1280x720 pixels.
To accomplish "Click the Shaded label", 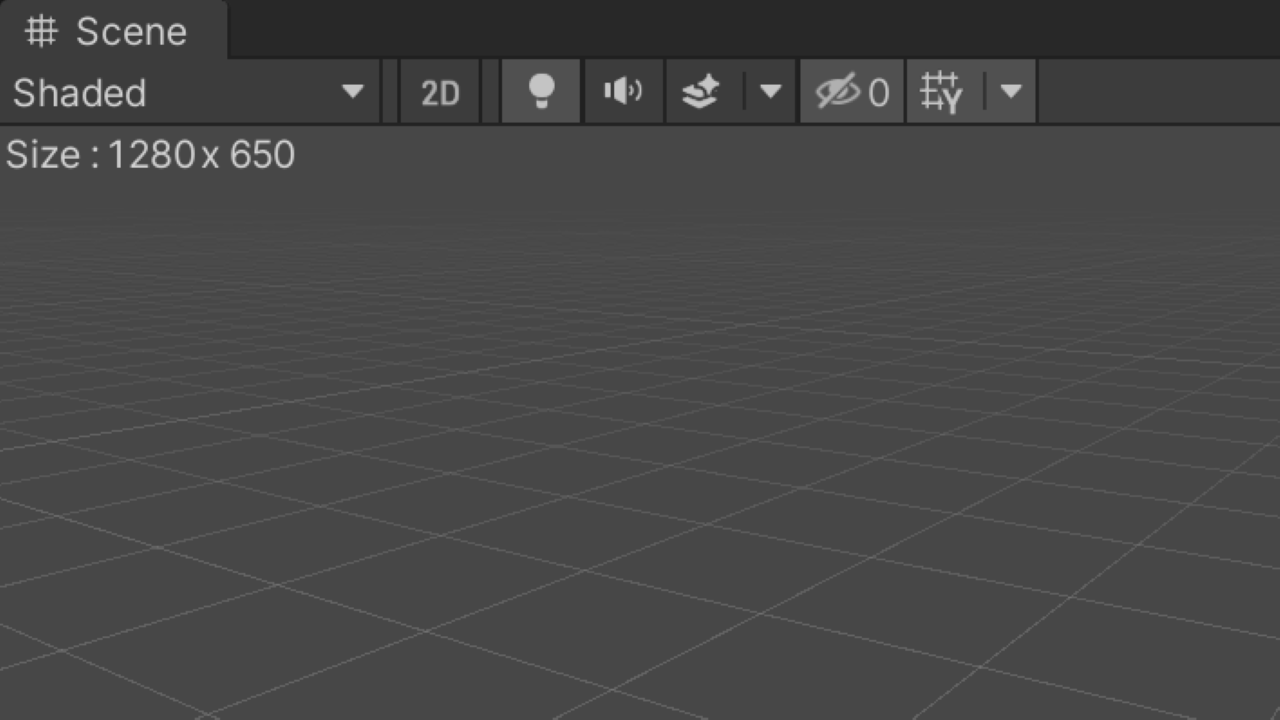I will coord(80,91).
